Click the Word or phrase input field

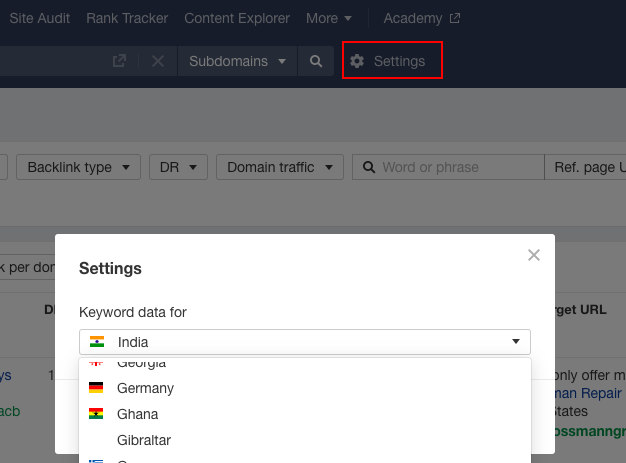[x=448, y=167]
